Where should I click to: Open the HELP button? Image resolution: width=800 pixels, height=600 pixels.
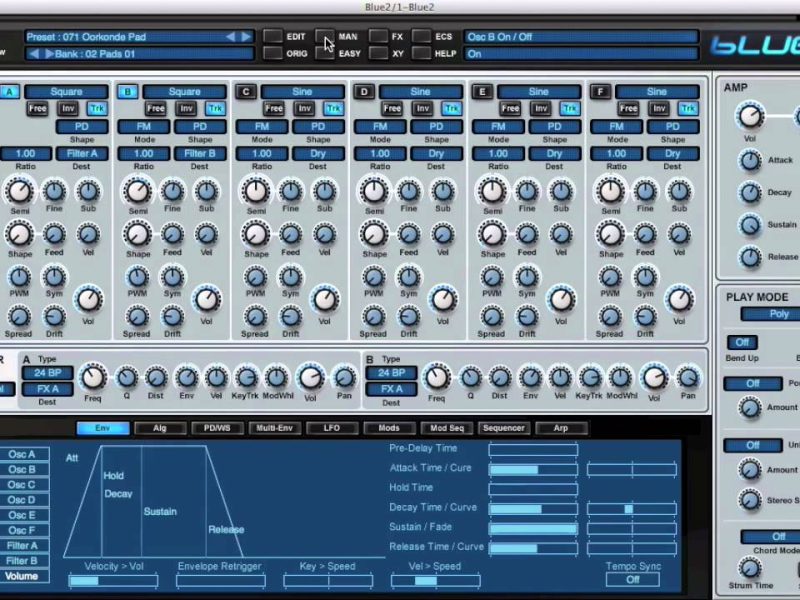coord(421,53)
